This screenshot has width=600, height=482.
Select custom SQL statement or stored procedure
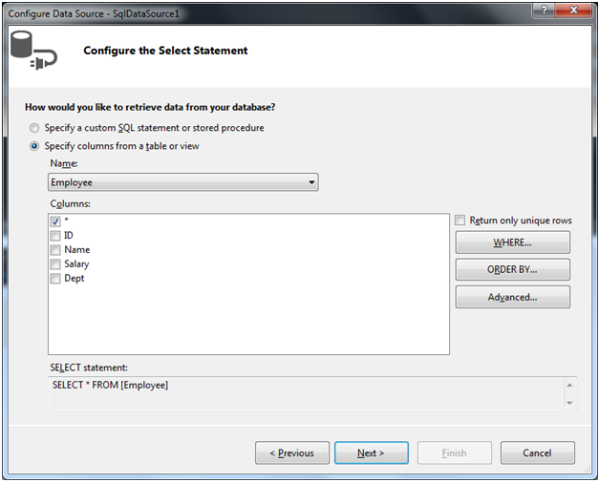36,128
